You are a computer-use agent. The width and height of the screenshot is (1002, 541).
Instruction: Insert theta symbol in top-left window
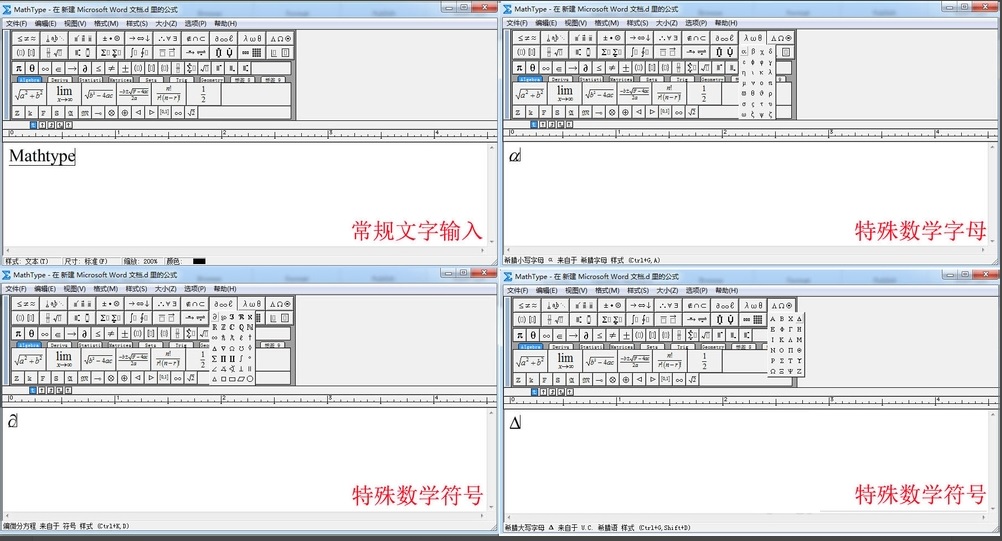[x=32, y=68]
